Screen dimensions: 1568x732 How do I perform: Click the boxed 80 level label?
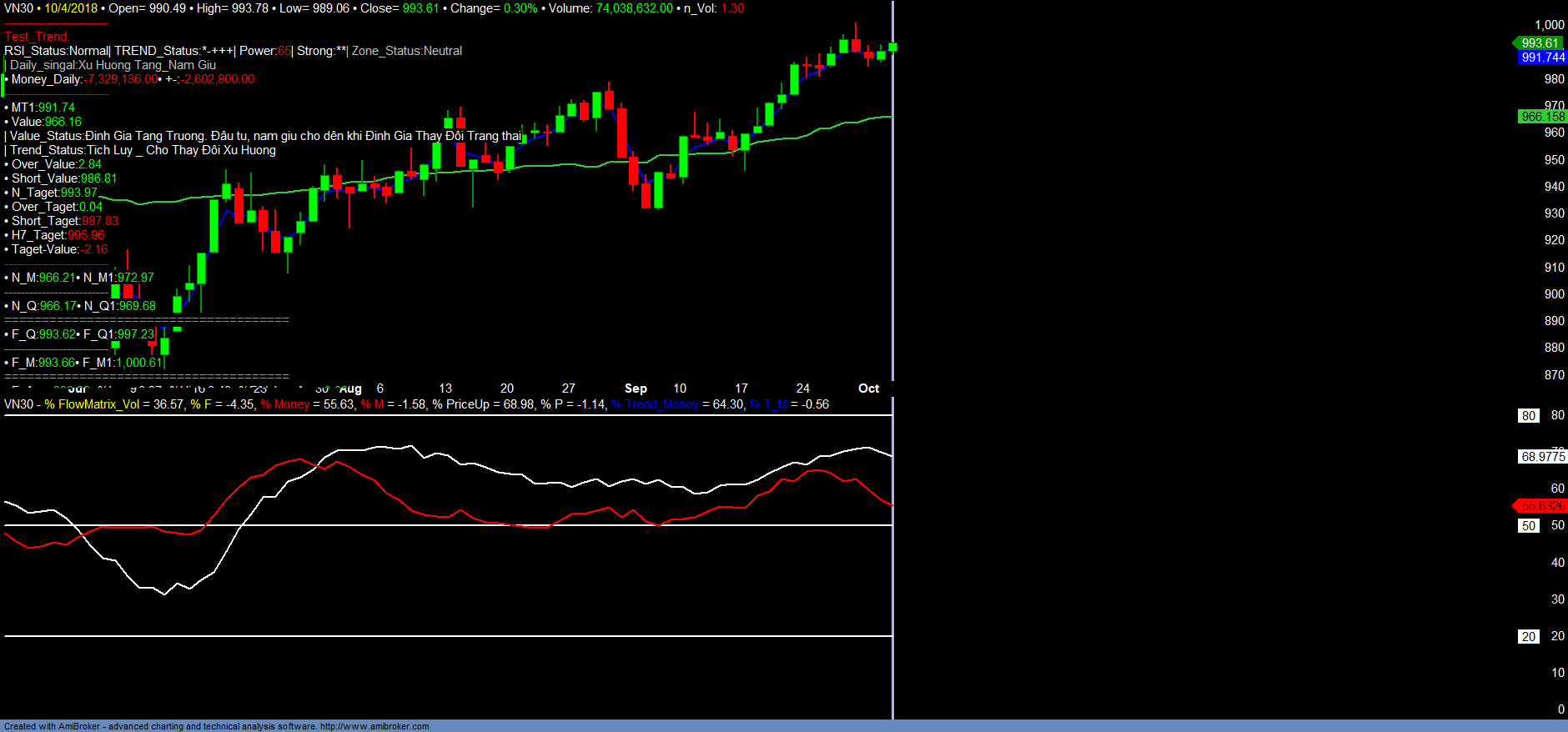(1528, 416)
